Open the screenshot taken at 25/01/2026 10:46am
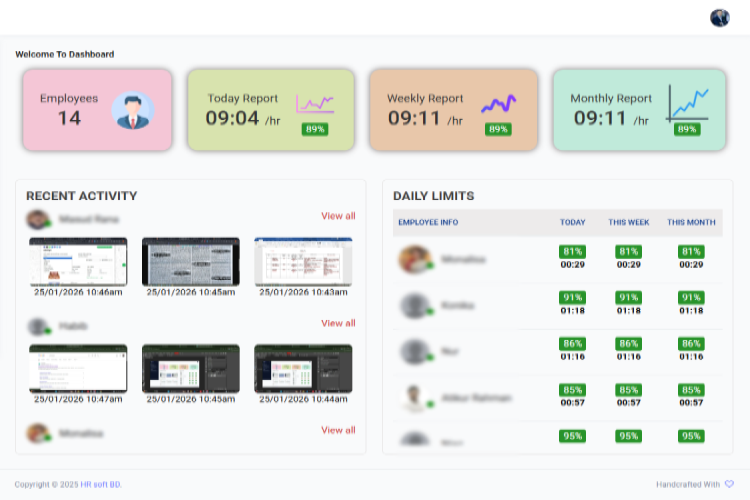 78,262
